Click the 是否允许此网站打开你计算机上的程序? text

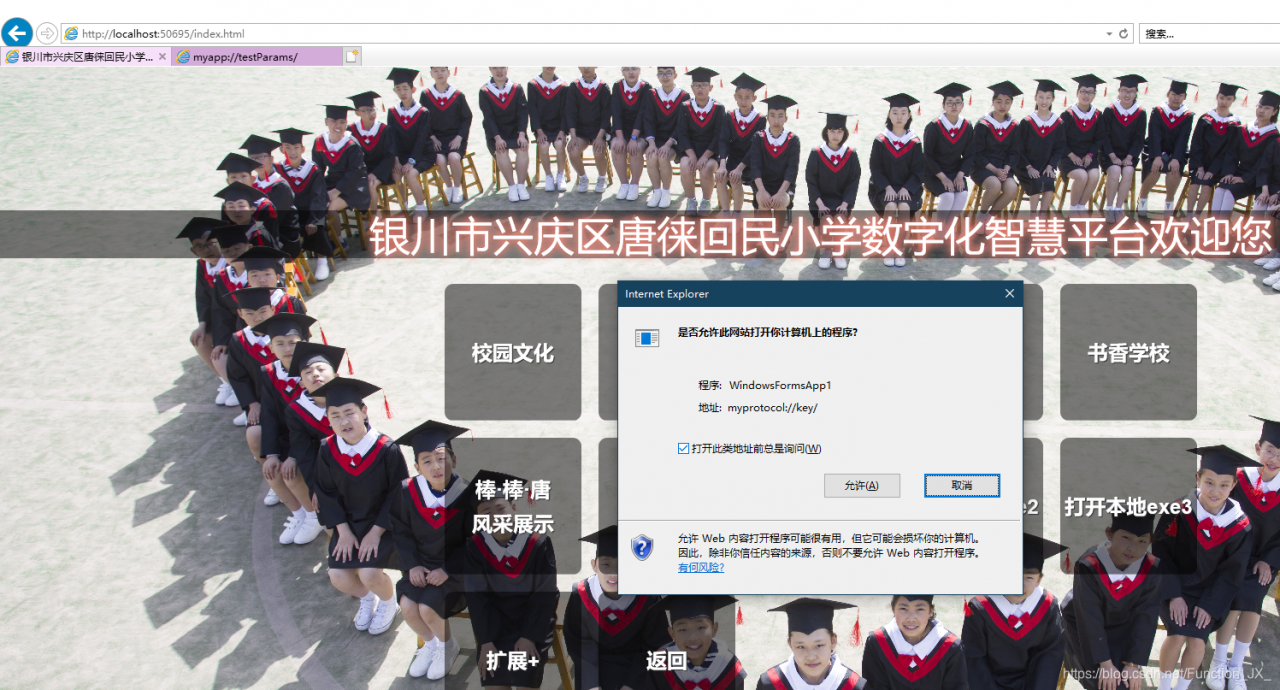(768, 332)
